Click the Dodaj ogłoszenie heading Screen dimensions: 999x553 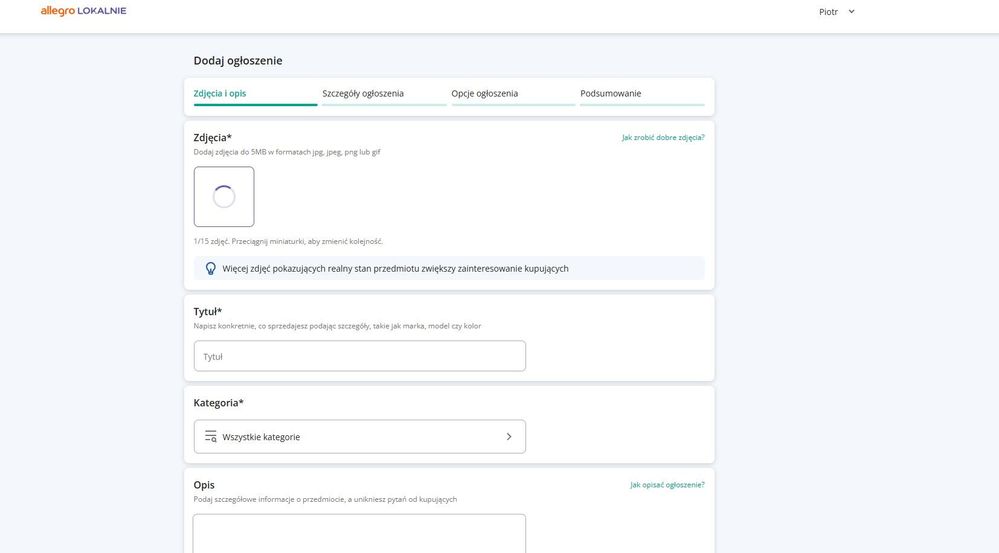coord(238,60)
